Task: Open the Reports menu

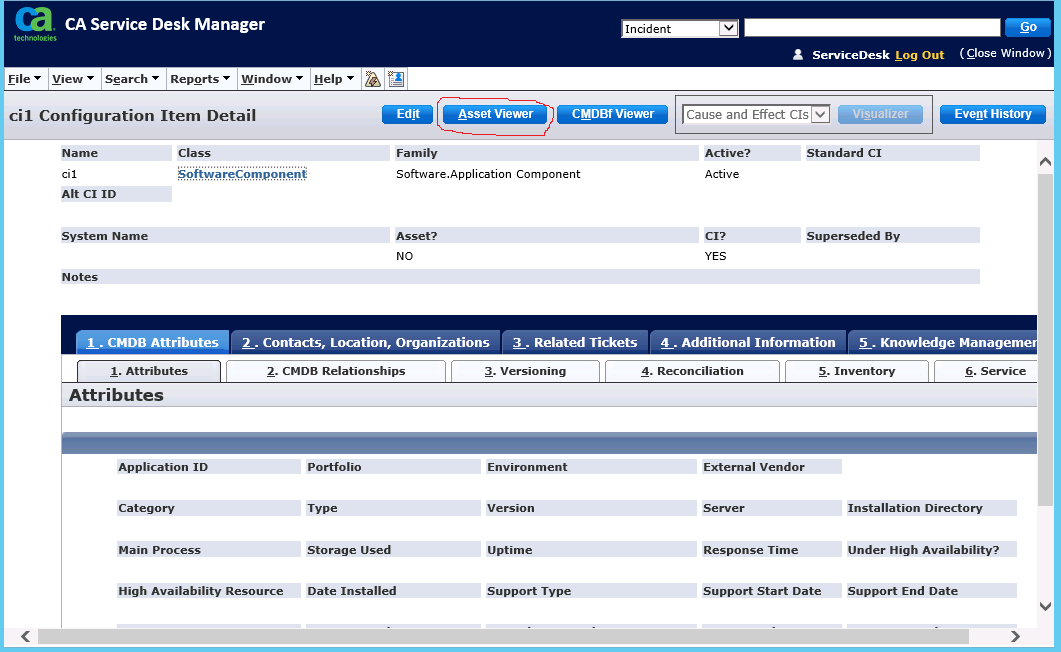Action: point(199,78)
